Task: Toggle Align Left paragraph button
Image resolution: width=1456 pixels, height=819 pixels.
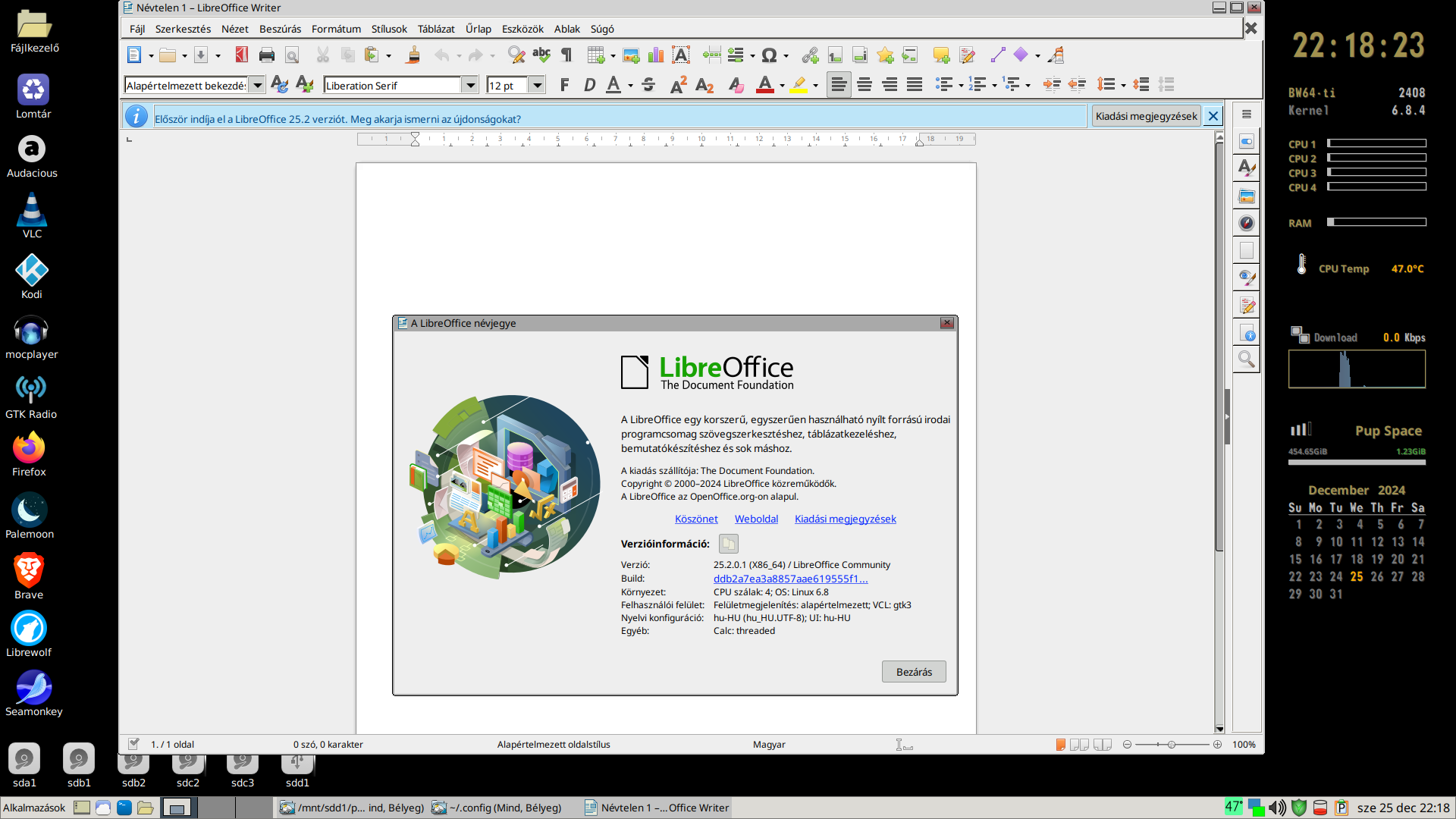Action: pos(839,85)
